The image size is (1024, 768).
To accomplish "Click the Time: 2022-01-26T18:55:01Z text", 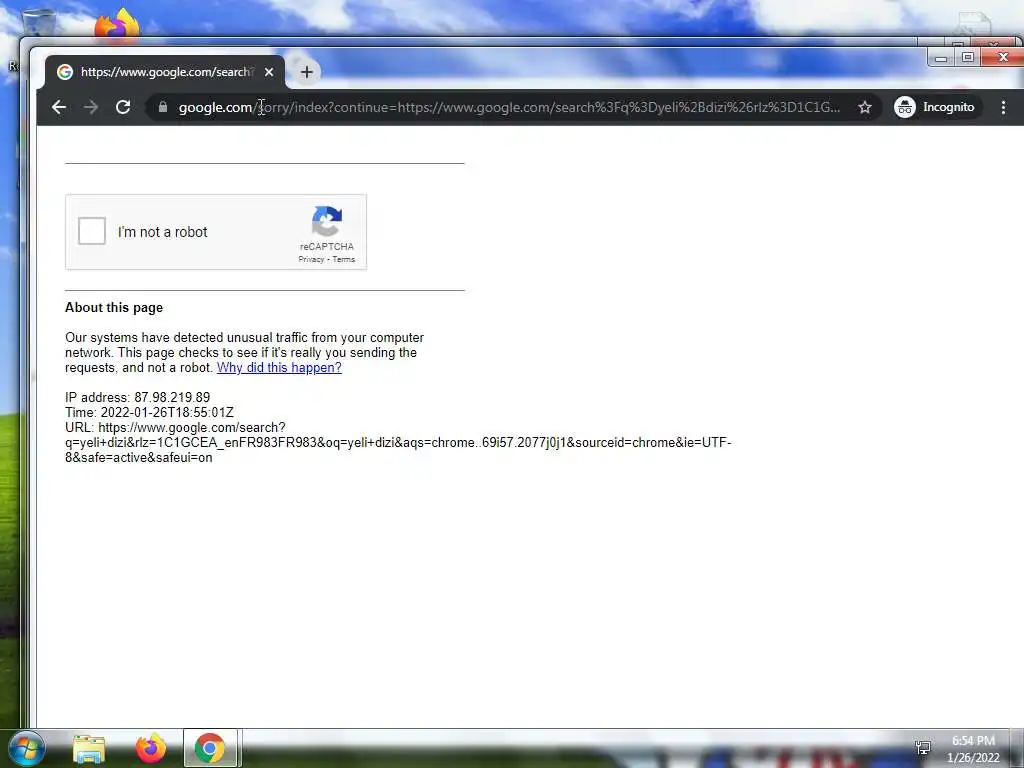I will (149, 412).
